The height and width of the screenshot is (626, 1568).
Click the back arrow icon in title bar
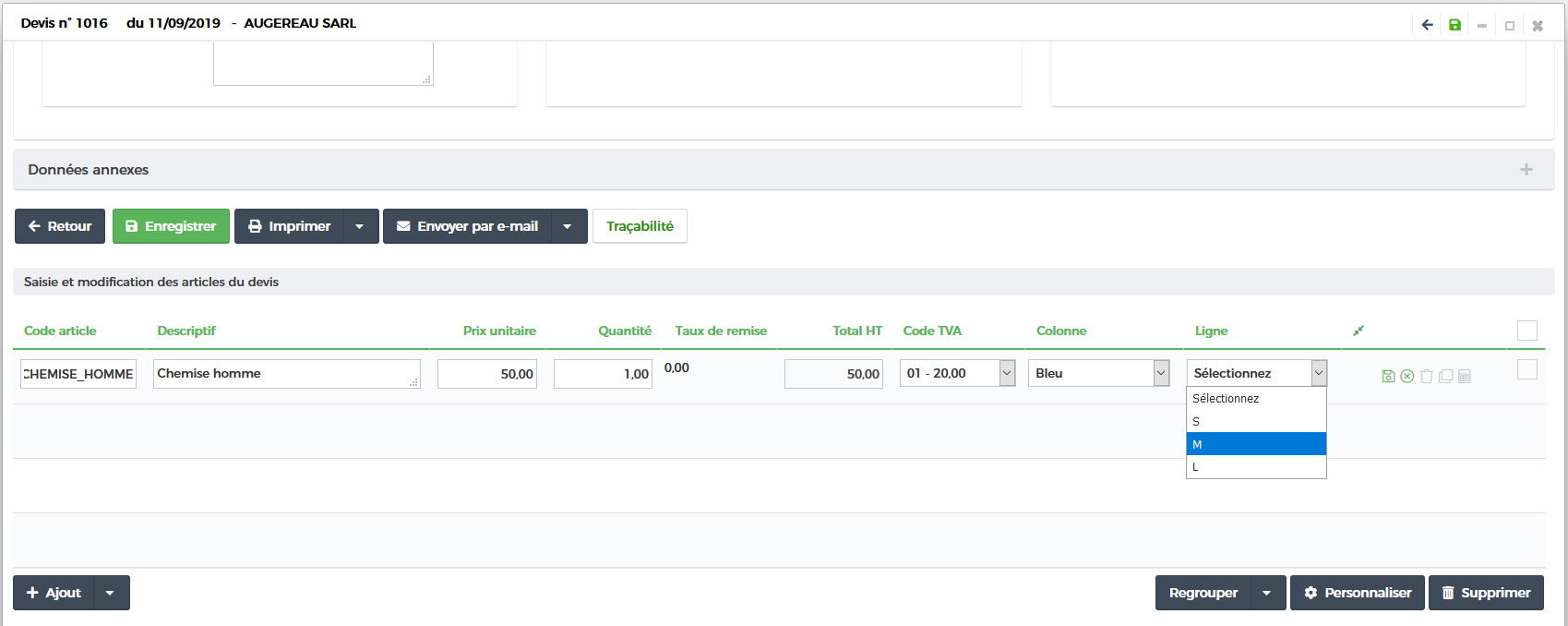point(1427,25)
